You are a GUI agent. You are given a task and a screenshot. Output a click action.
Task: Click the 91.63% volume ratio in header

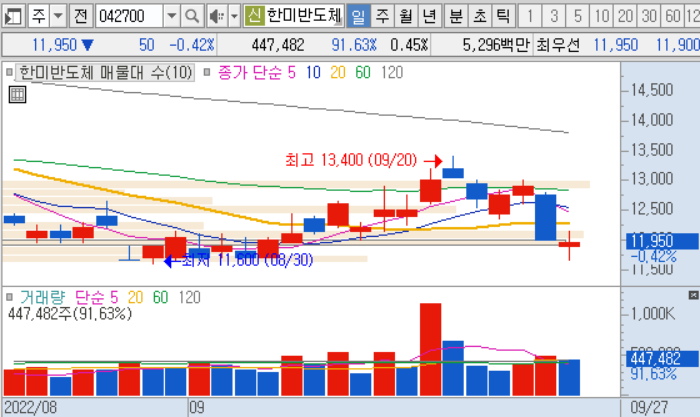click(354, 45)
